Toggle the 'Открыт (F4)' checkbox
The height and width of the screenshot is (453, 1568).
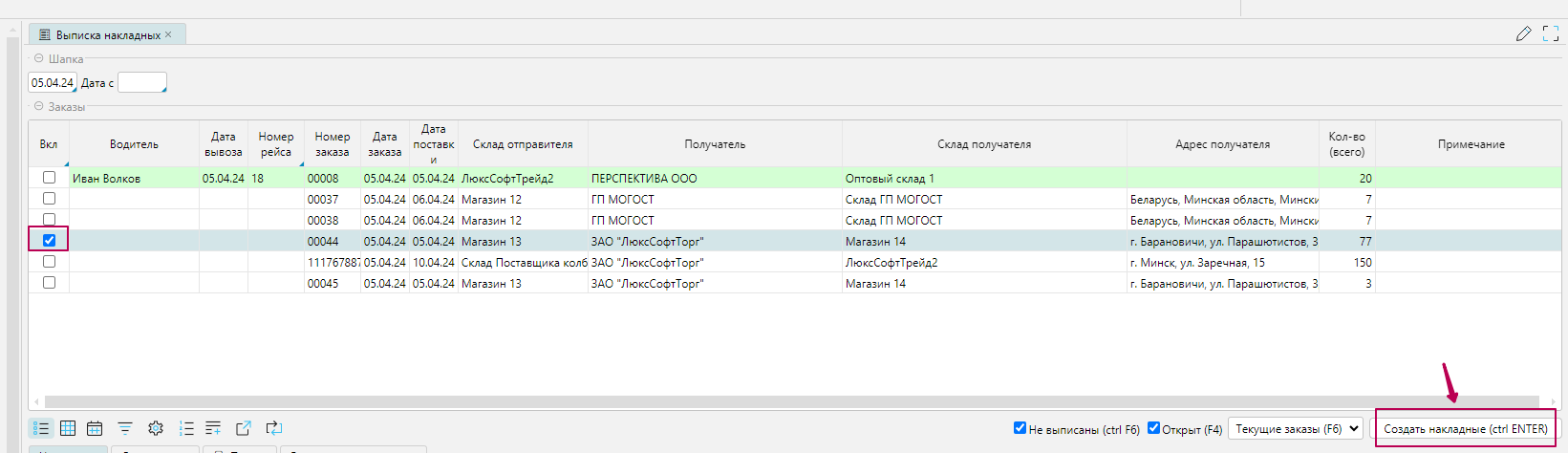1153,428
